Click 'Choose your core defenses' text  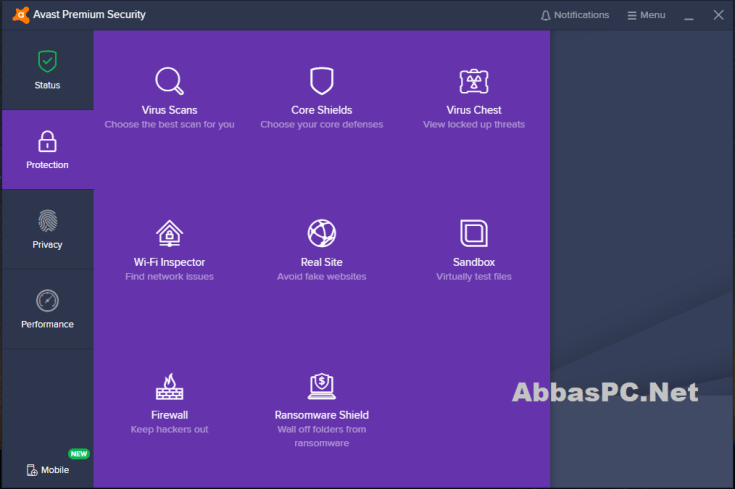pos(322,125)
